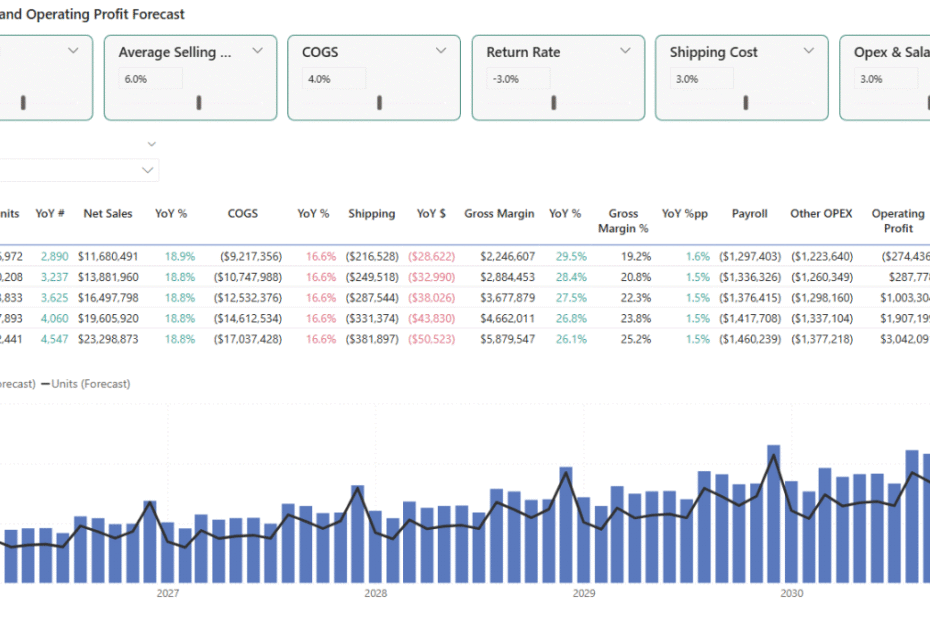
Task: Open the Average Selling slicer dropdown
Action: 257,51
